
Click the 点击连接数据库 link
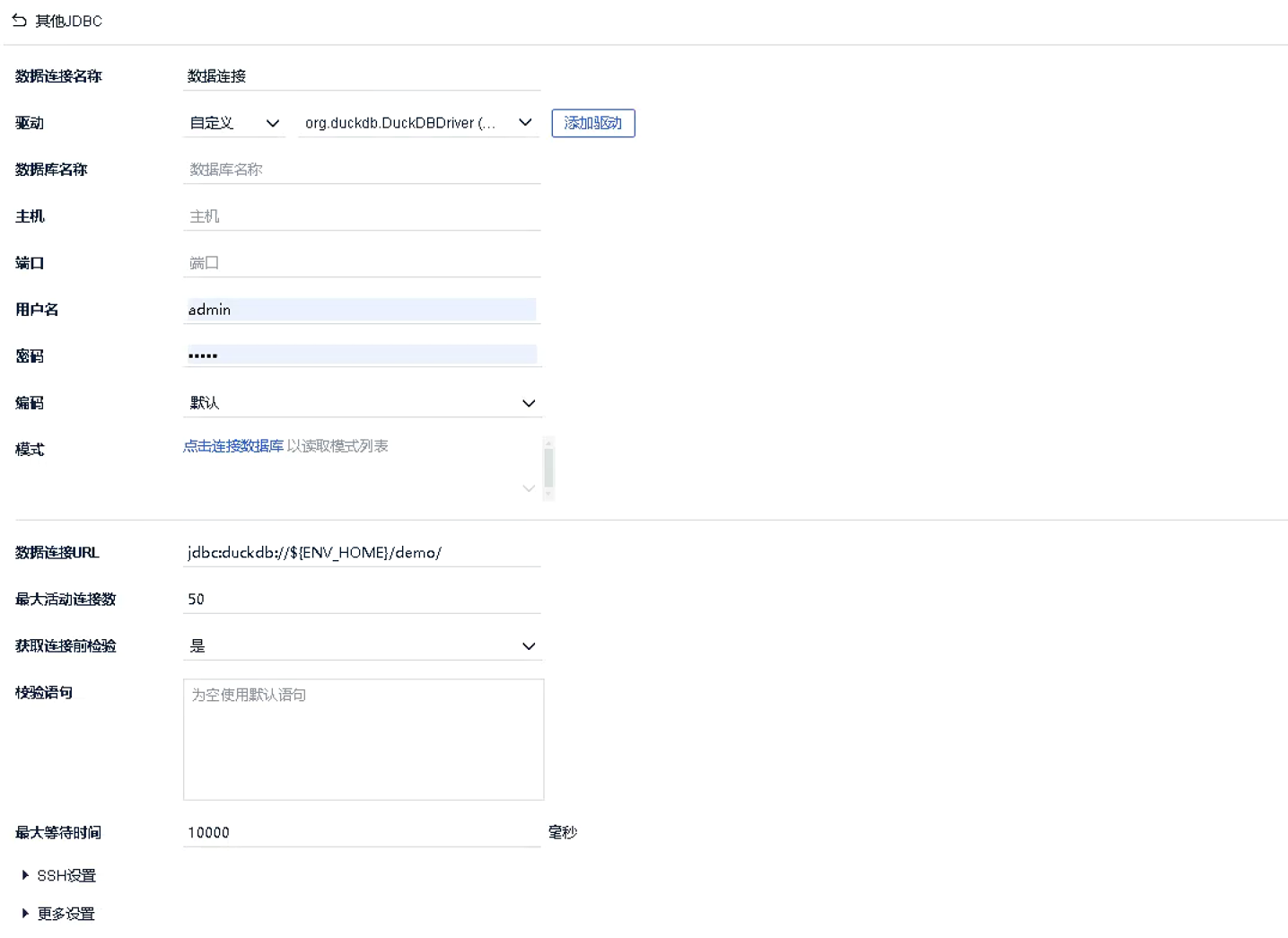(233, 446)
